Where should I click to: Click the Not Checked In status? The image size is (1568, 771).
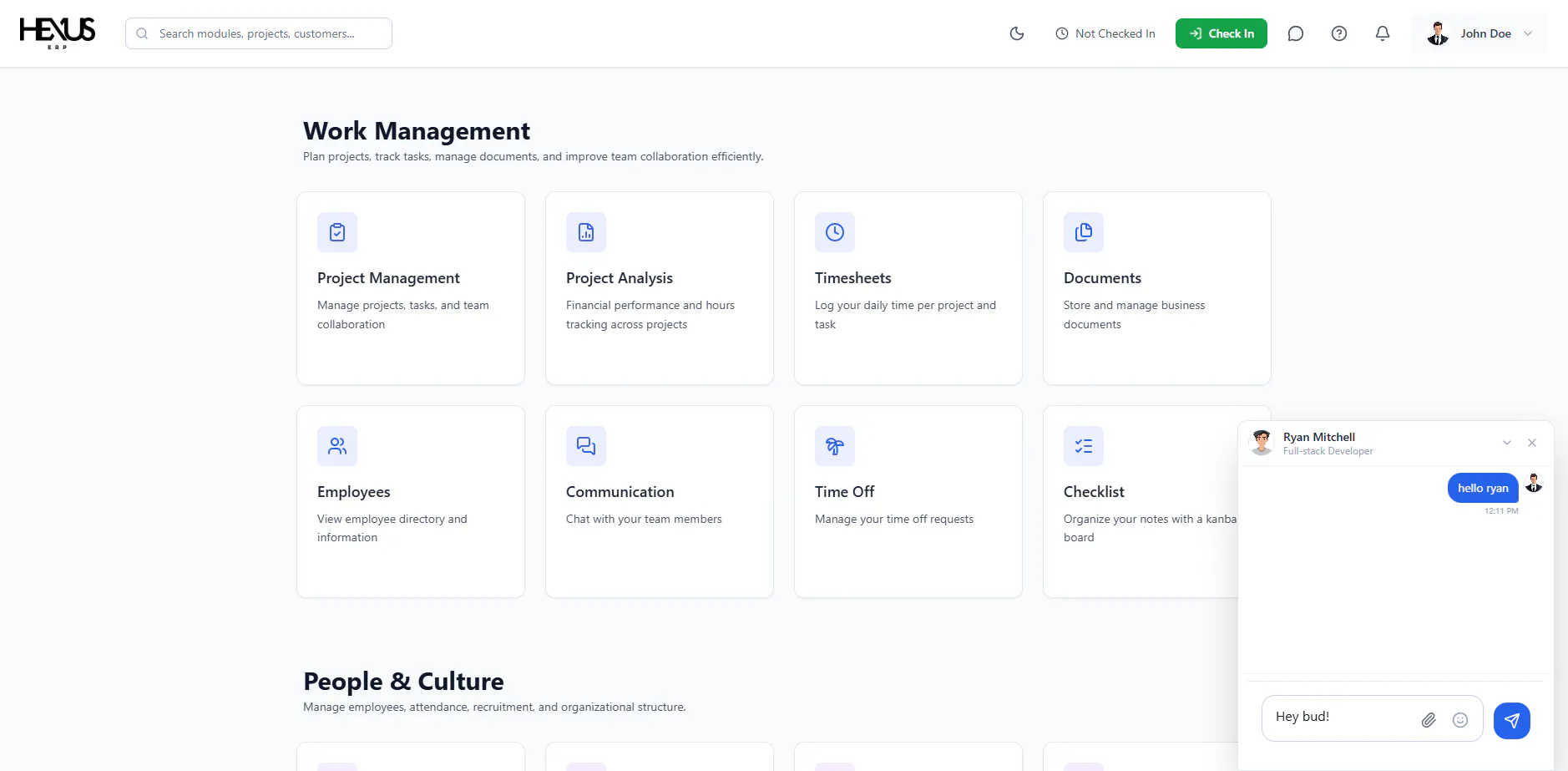pos(1105,33)
